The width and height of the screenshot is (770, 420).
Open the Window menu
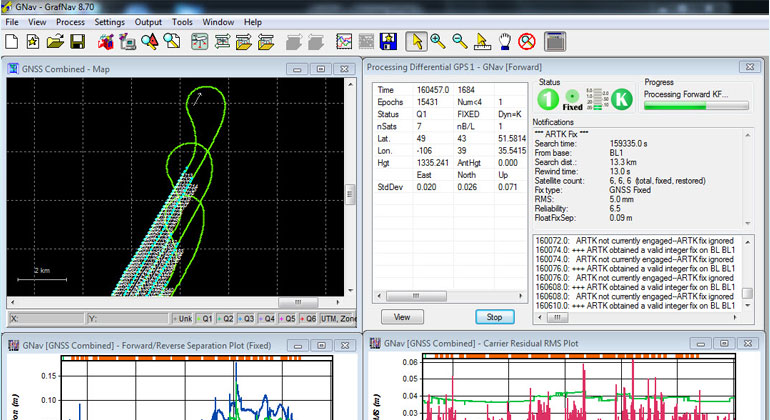218,22
